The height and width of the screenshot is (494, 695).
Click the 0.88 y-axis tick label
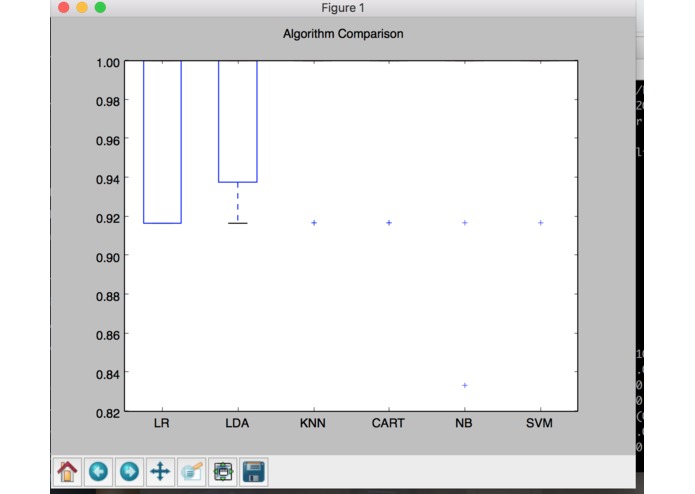[x=108, y=296]
